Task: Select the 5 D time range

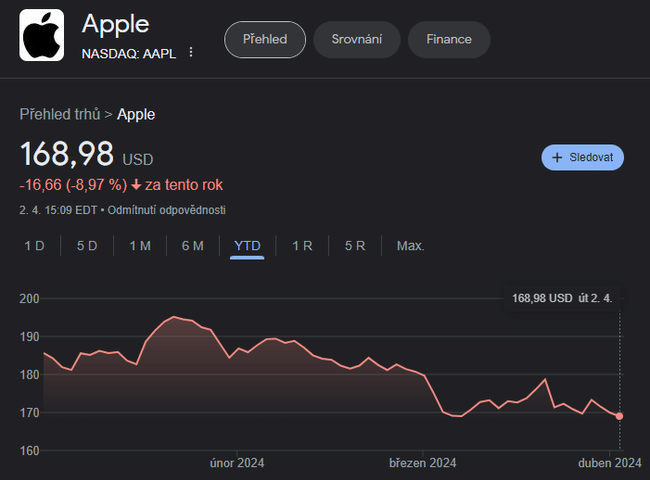Action: click(x=87, y=245)
